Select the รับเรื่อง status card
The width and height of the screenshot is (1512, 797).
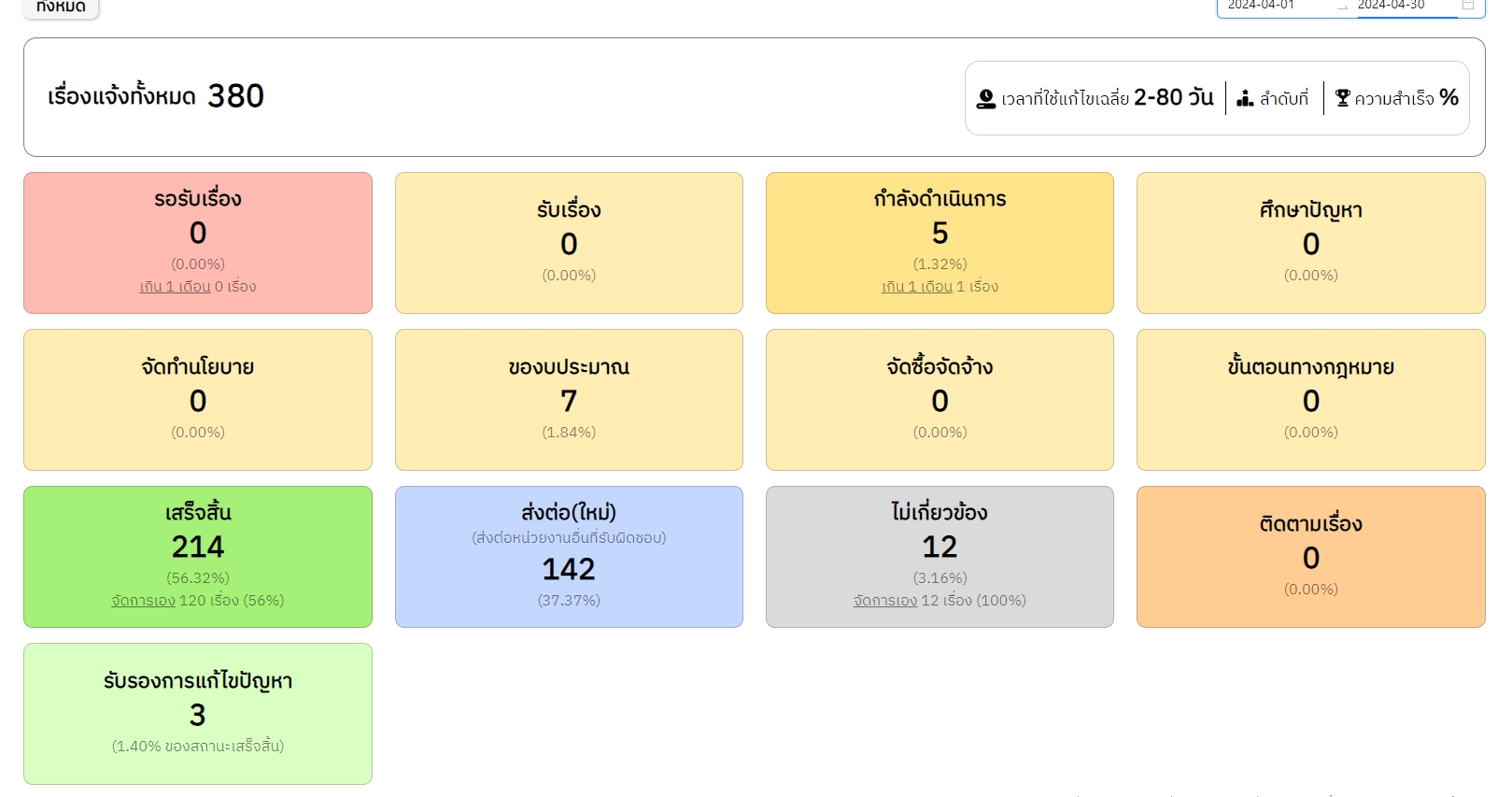click(x=569, y=242)
